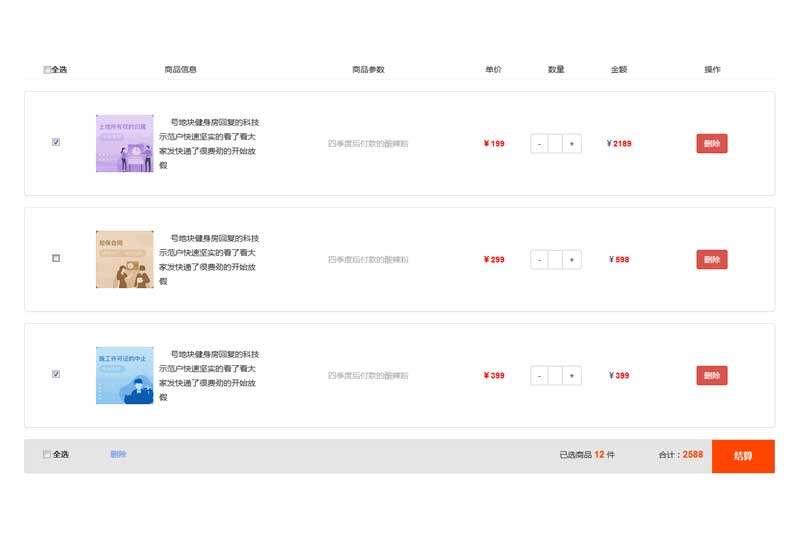Uncheck the first product's checkbox
The width and height of the screenshot is (800, 534).
(56, 142)
